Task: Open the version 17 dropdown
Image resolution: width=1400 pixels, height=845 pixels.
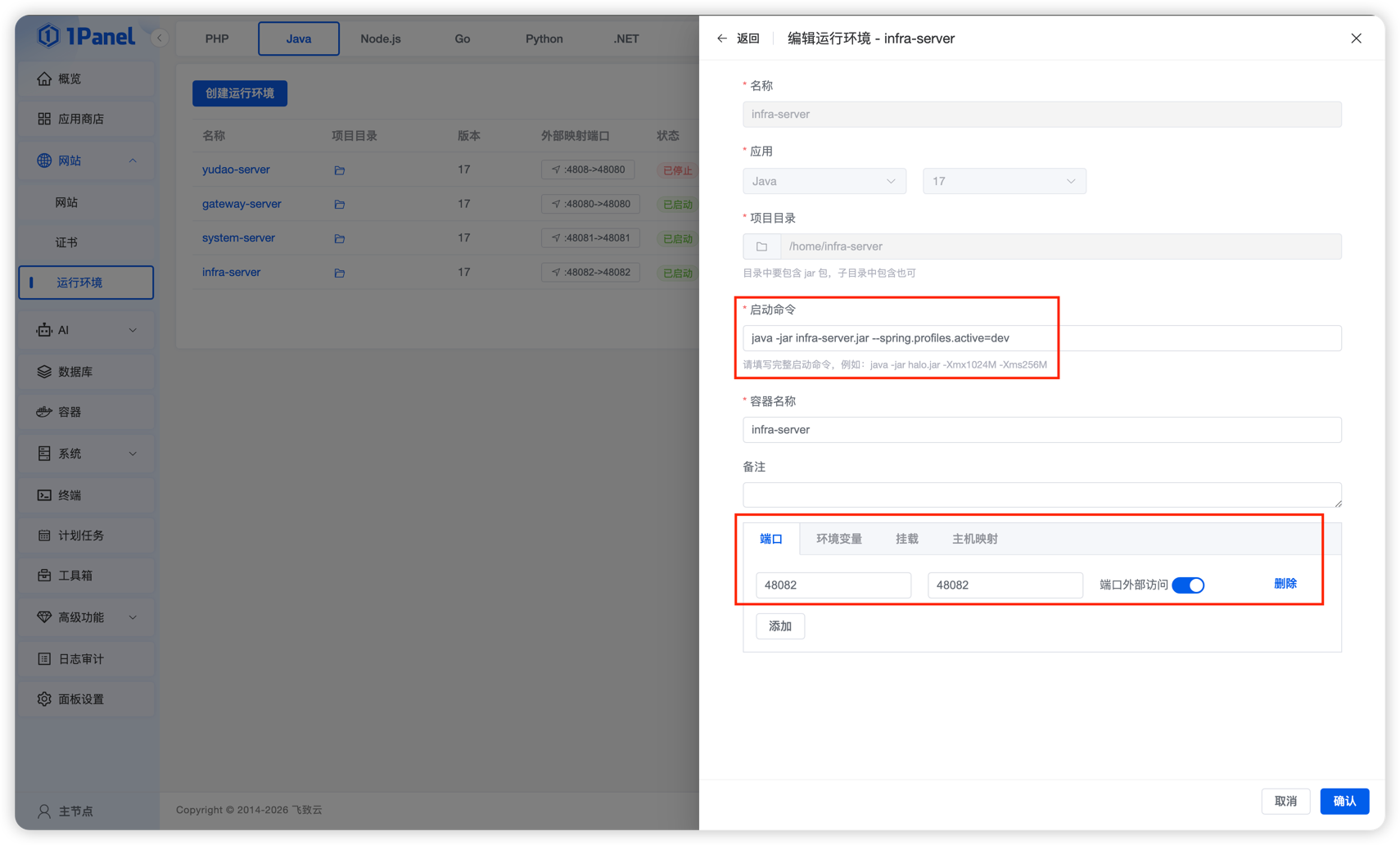Action: [1004, 181]
